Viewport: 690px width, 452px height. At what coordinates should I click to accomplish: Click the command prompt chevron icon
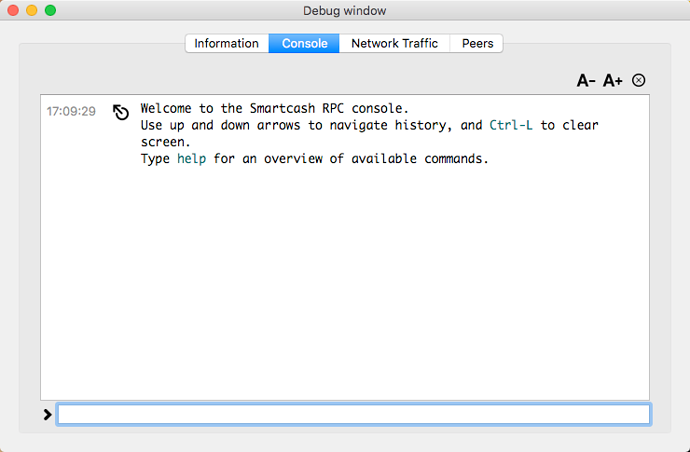pos(48,414)
